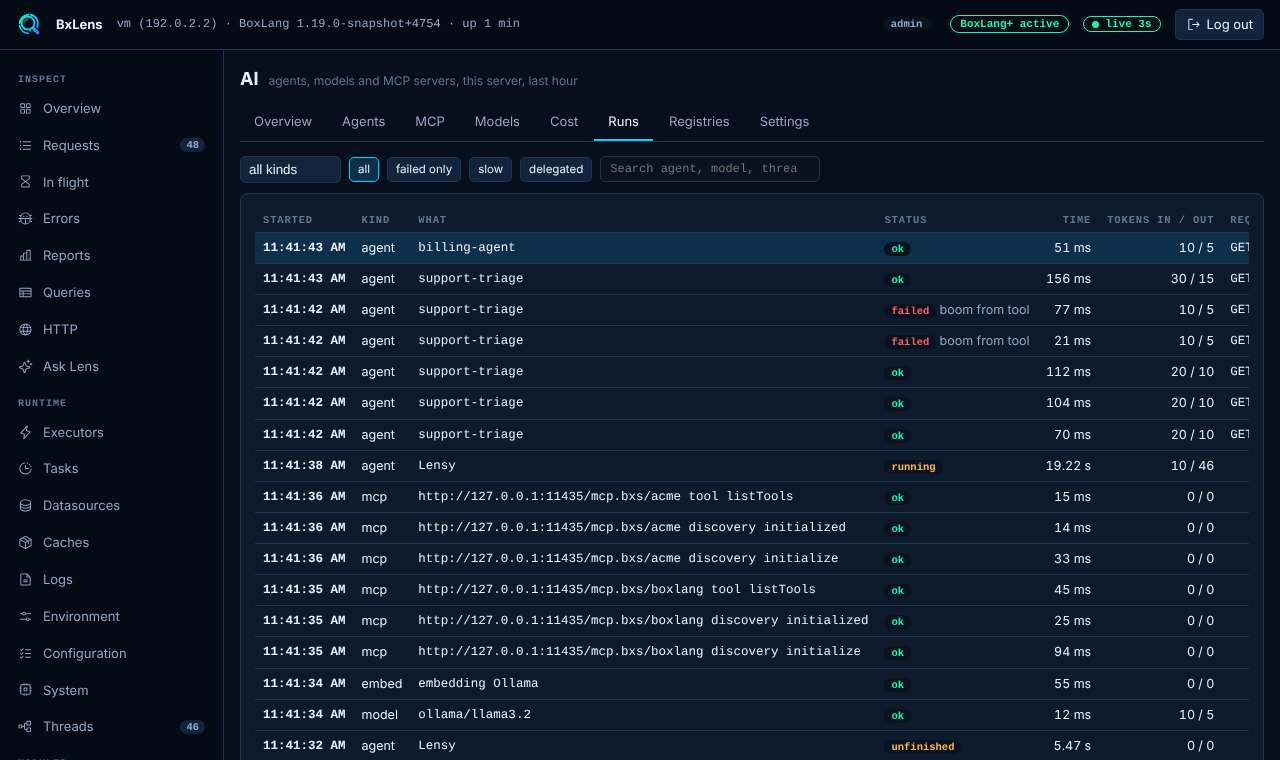This screenshot has width=1280, height=760.
Task: Open the 'all kinds' dropdown
Action: (290, 169)
